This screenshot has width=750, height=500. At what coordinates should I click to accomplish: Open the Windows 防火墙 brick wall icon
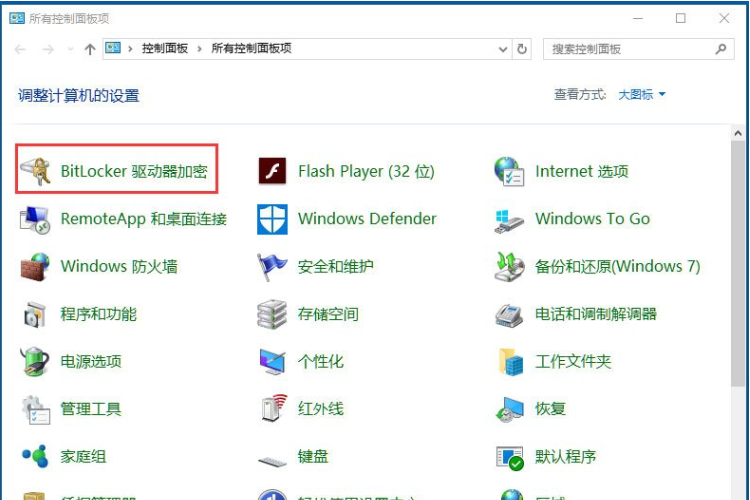pyautogui.click(x=35, y=267)
